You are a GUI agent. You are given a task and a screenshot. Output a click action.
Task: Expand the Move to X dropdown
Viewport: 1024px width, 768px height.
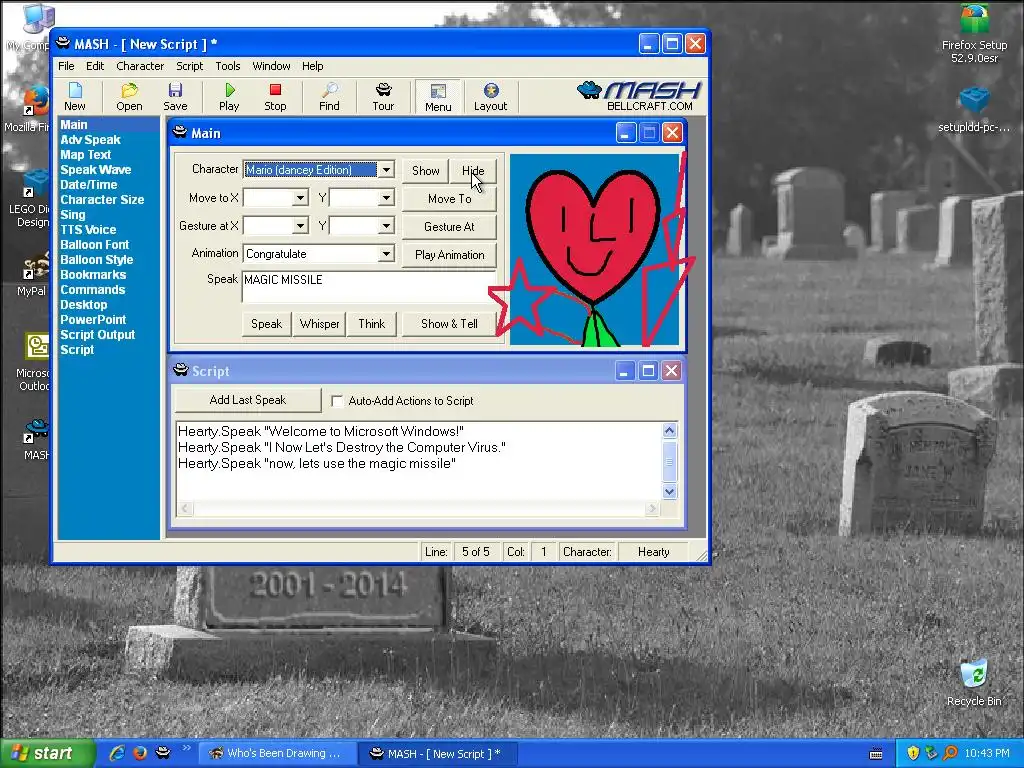[x=300, y=198]
